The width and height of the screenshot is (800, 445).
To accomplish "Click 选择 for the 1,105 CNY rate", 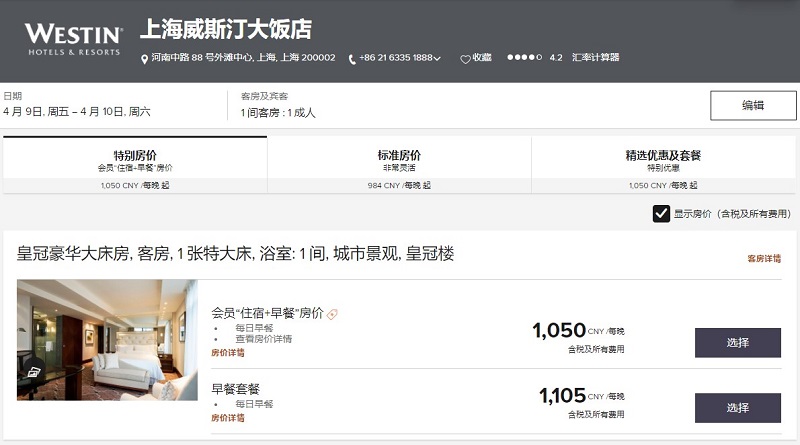I will coord(738,408).
